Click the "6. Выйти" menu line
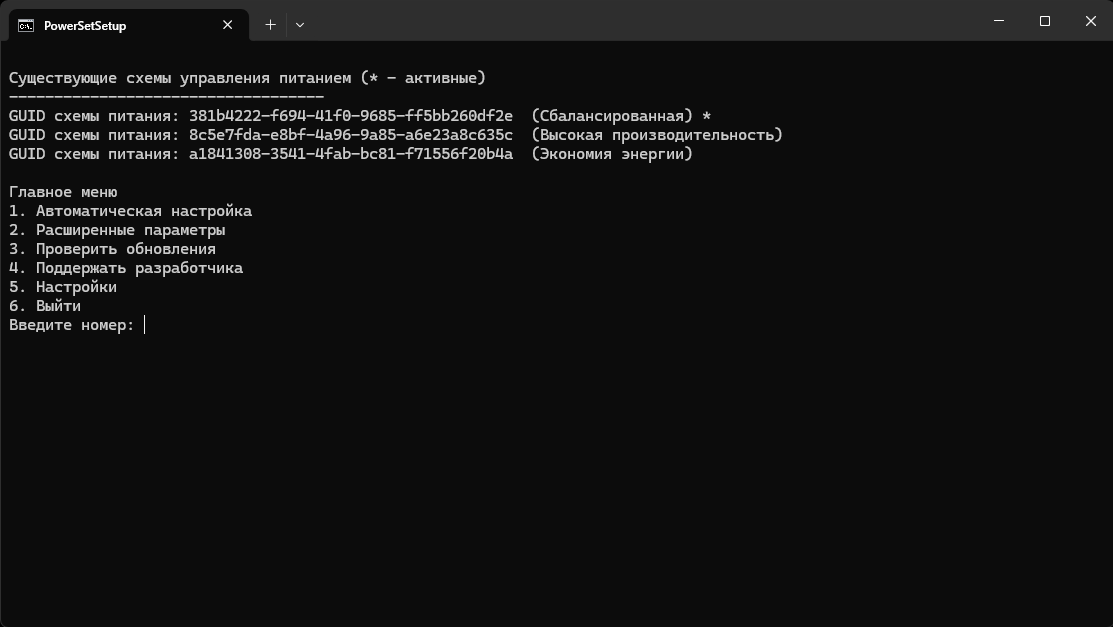This screenshot has height=627, width=1113. point(45,306)
